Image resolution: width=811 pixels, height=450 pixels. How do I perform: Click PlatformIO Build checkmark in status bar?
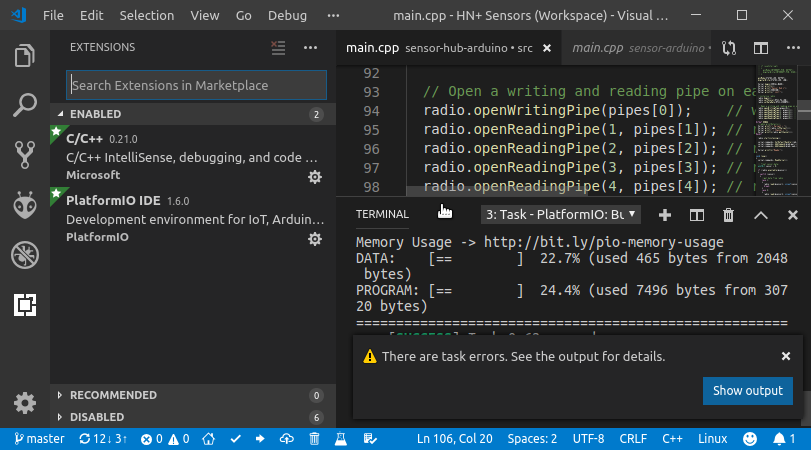point(235,439)
